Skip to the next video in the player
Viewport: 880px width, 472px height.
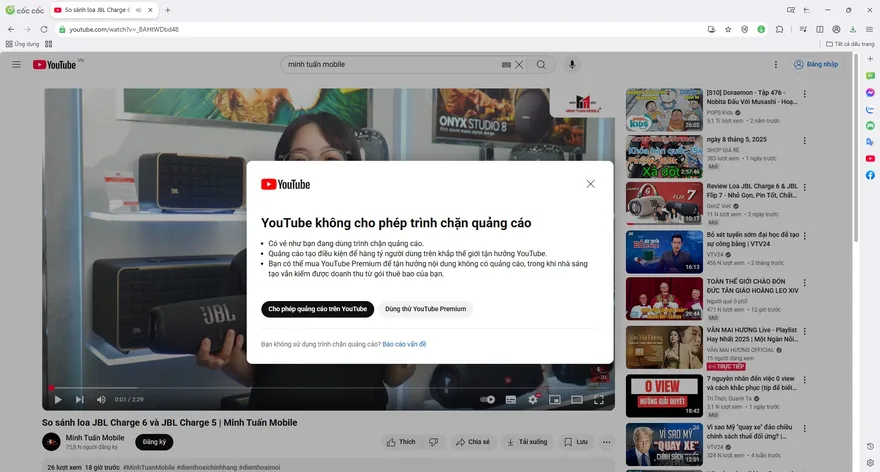[x=79, y=400]
